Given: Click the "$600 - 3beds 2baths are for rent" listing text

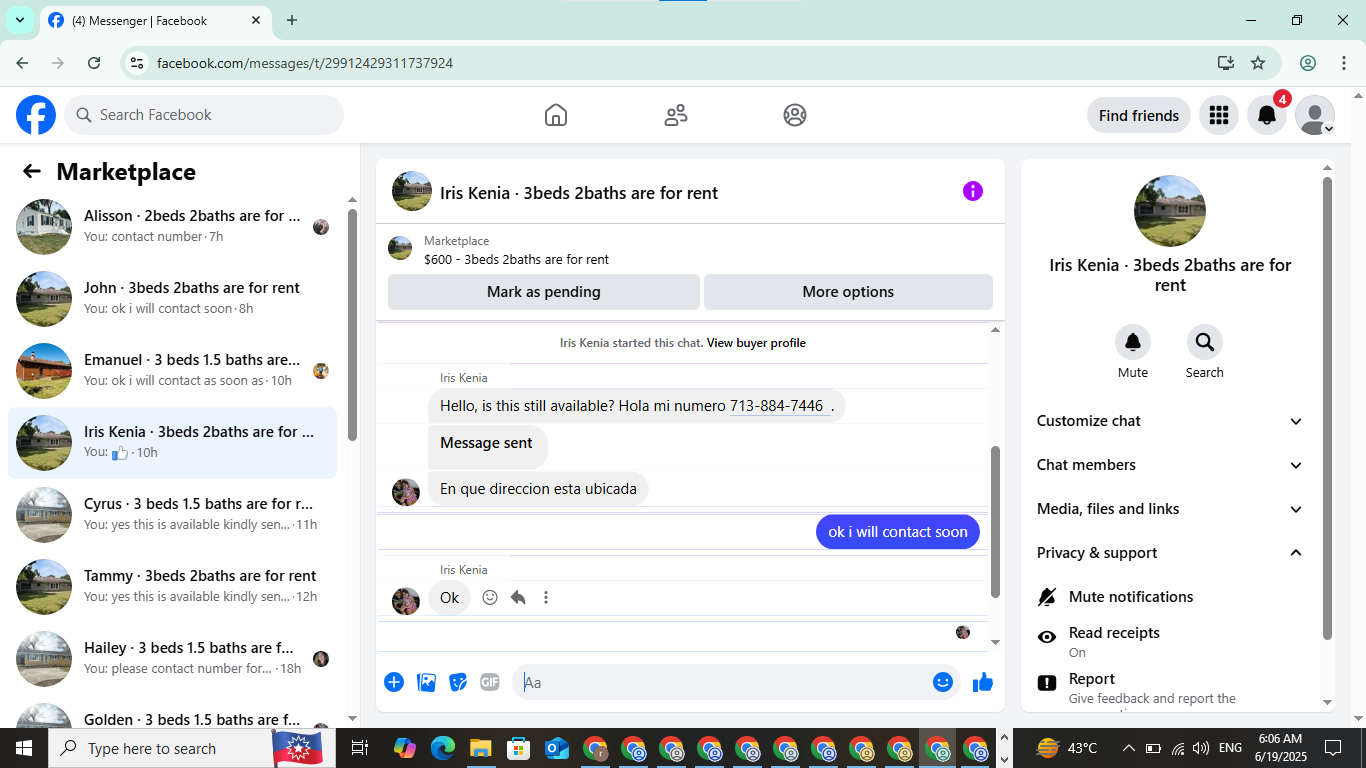Looking at the screenshot, I should (x=516, y=259).
